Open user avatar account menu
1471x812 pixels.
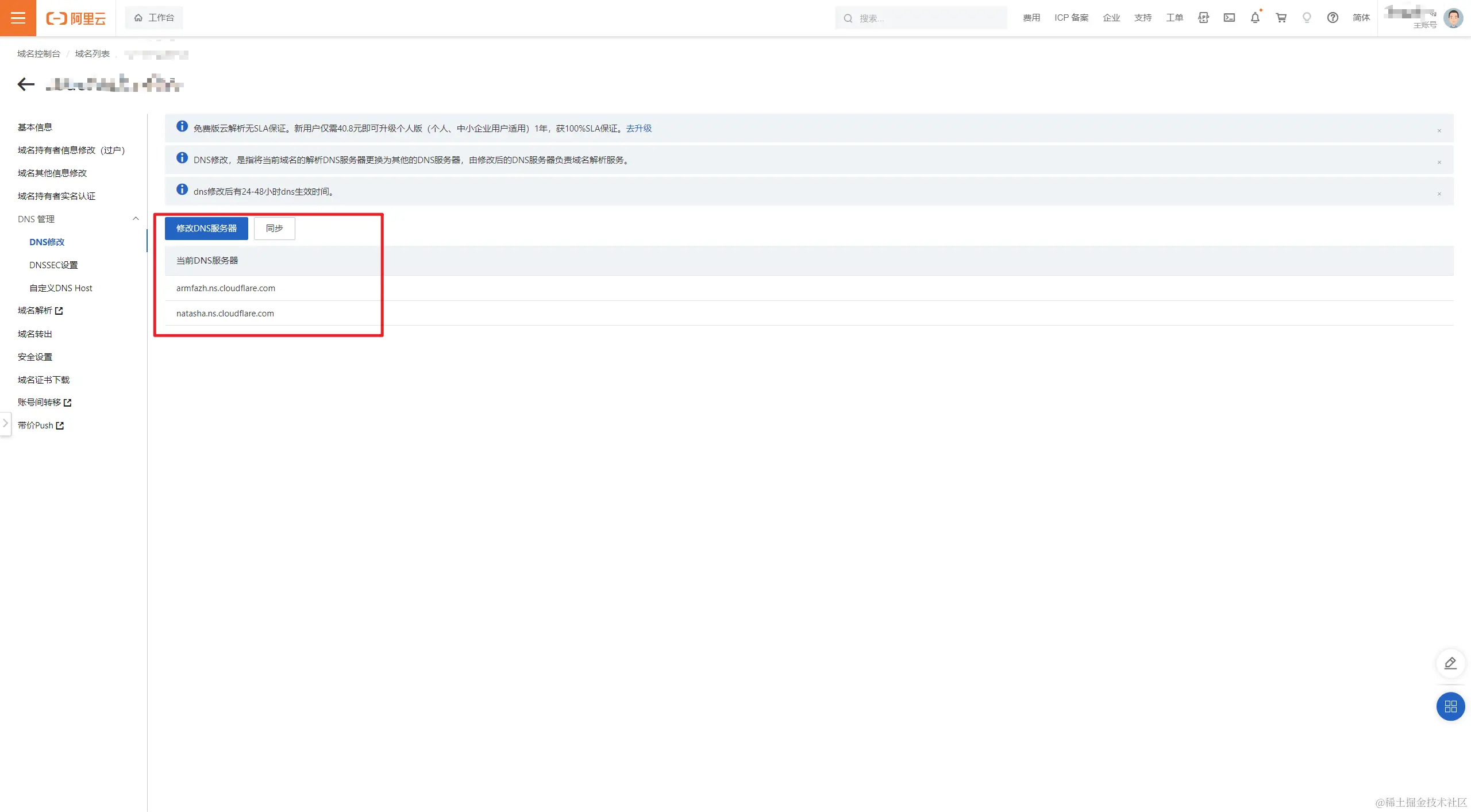[1453, 18]
